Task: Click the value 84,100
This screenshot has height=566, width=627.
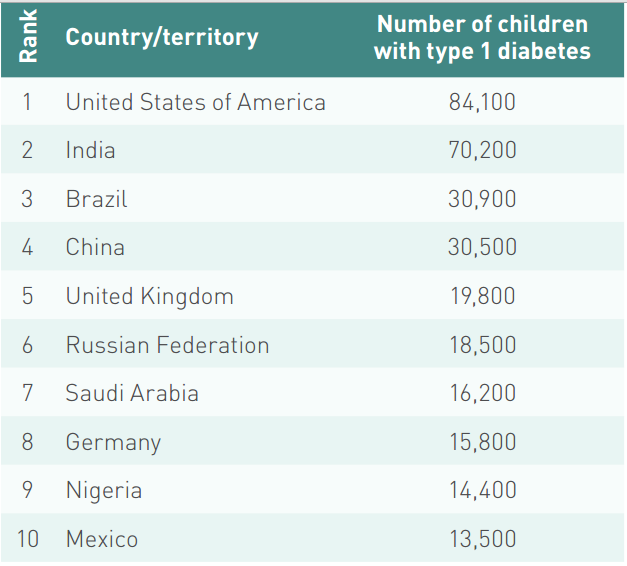Action: pos(482,102)
